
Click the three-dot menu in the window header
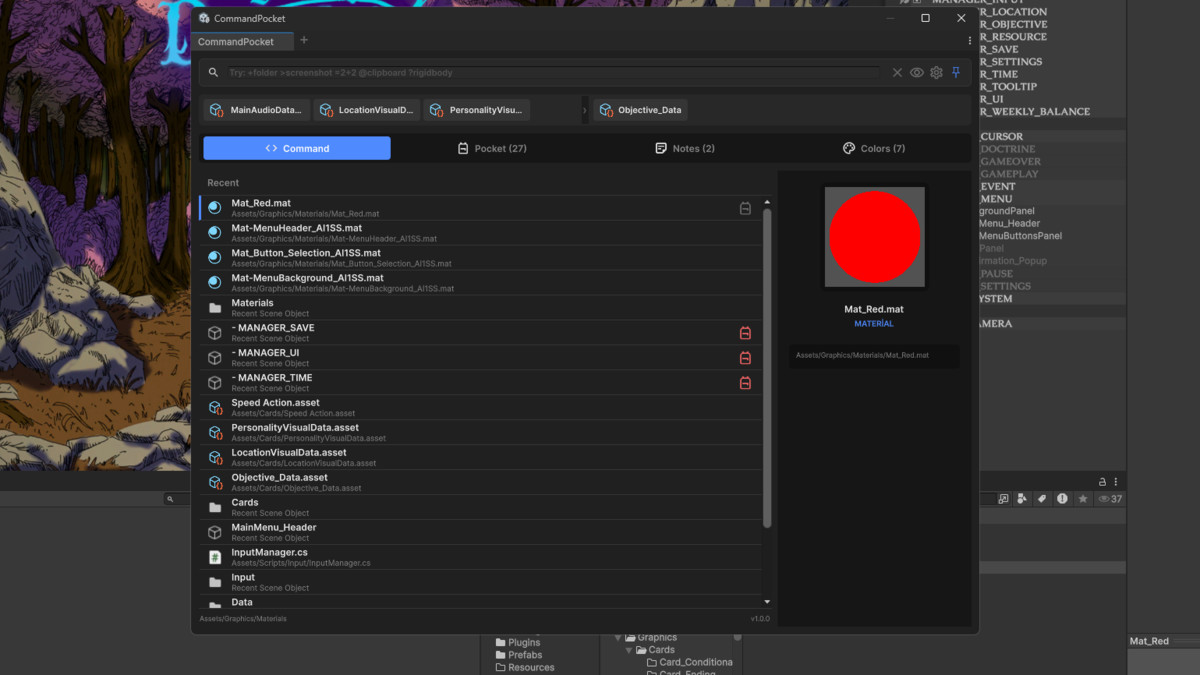(x=968, y=38)
